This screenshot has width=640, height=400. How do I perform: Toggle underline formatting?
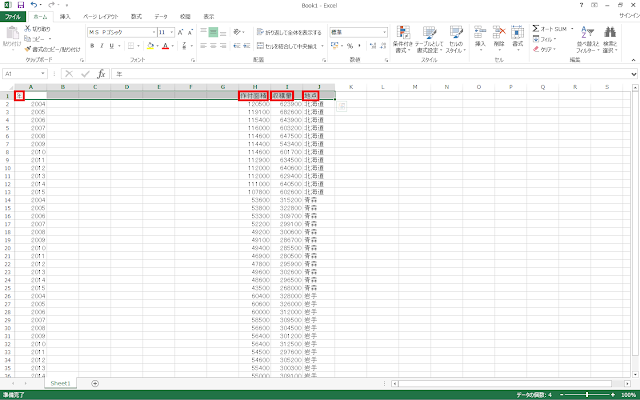click(110, 46)
